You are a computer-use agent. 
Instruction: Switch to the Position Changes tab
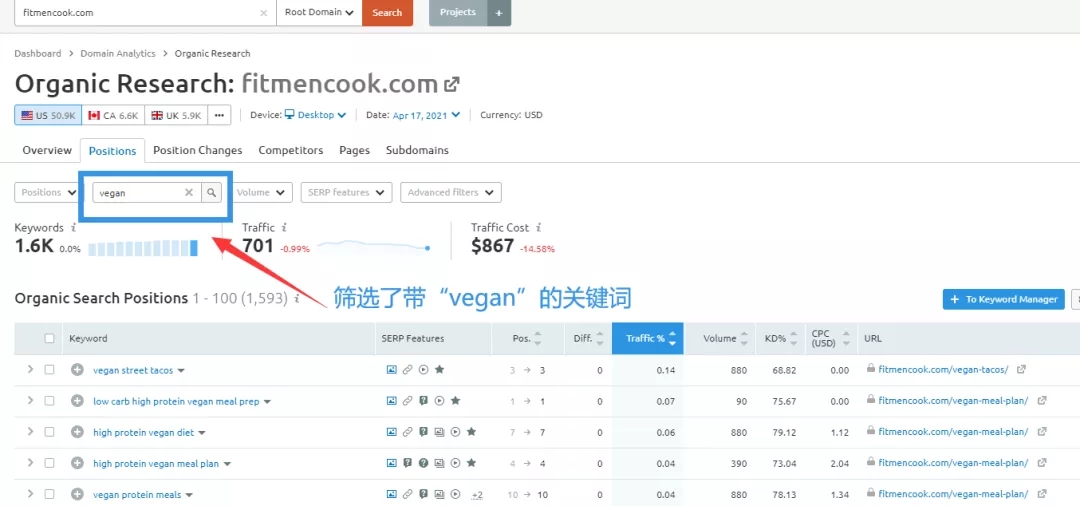pos(197,150)
